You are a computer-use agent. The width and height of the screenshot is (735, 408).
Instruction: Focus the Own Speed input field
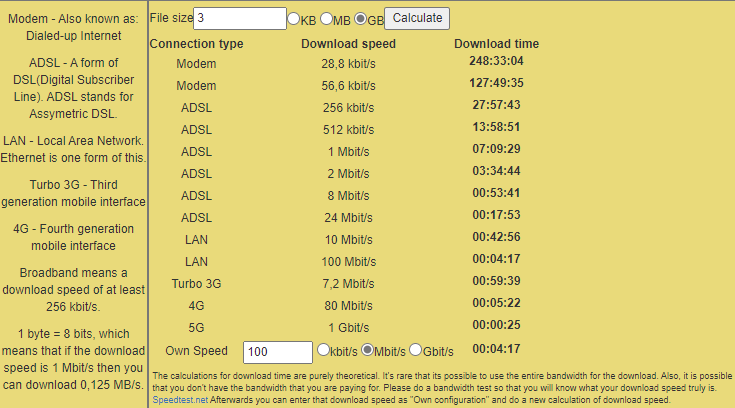point(278,352)
